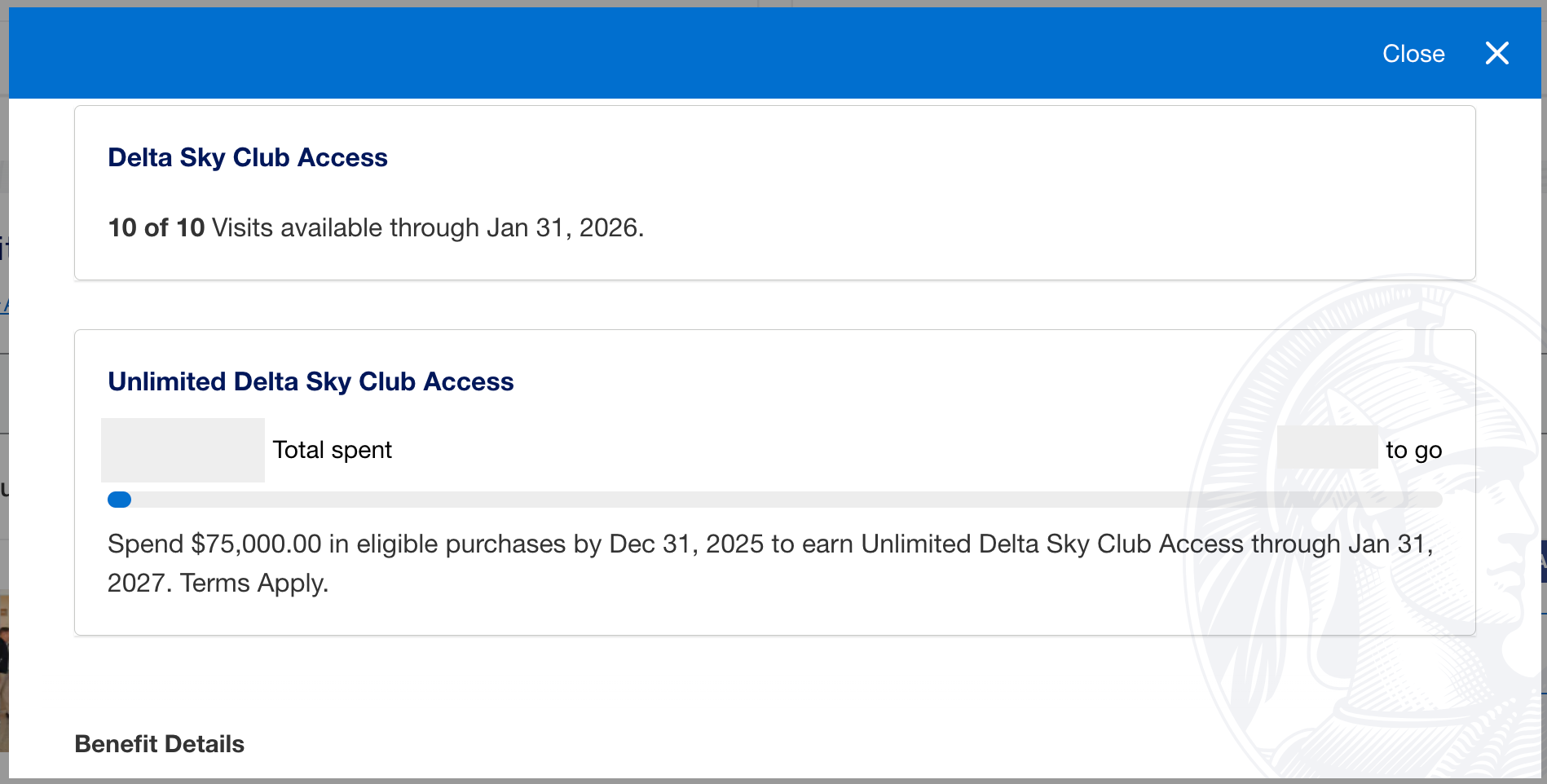Click the blue progress indicator dot
Image resolution: width=1547 pixels, height=784 pixels.
point(119,499)
